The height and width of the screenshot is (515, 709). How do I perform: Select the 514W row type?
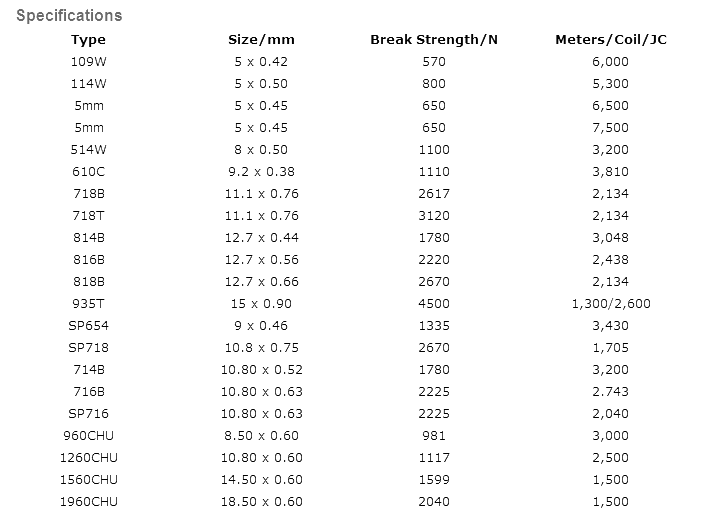pos(89,150)
